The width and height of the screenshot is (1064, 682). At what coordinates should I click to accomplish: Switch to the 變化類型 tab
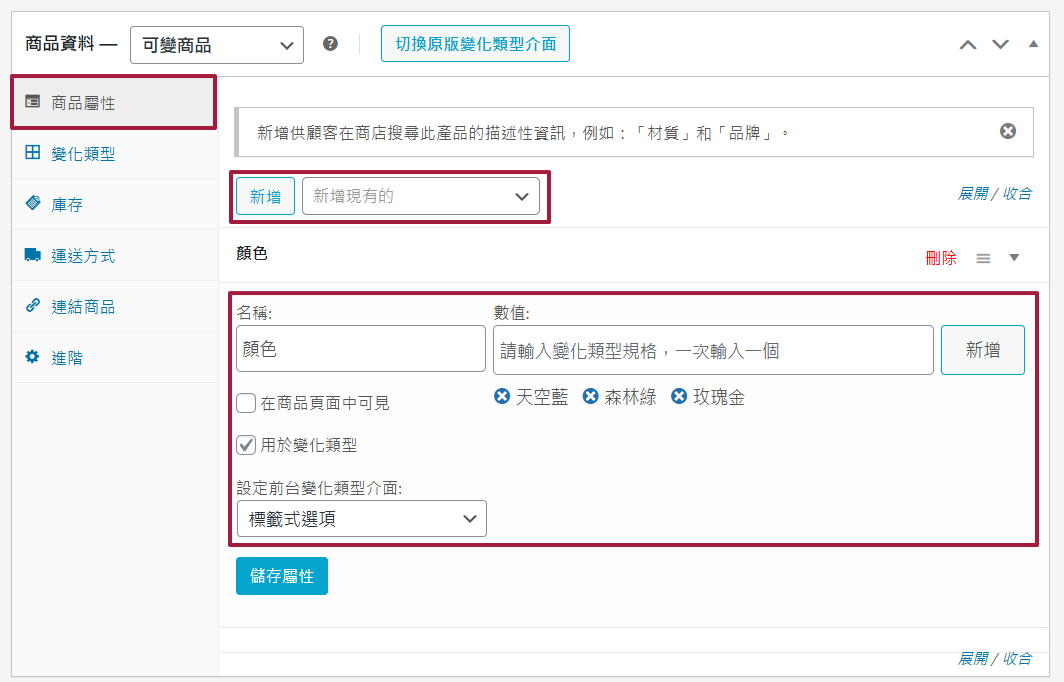[x=83, y=154]
